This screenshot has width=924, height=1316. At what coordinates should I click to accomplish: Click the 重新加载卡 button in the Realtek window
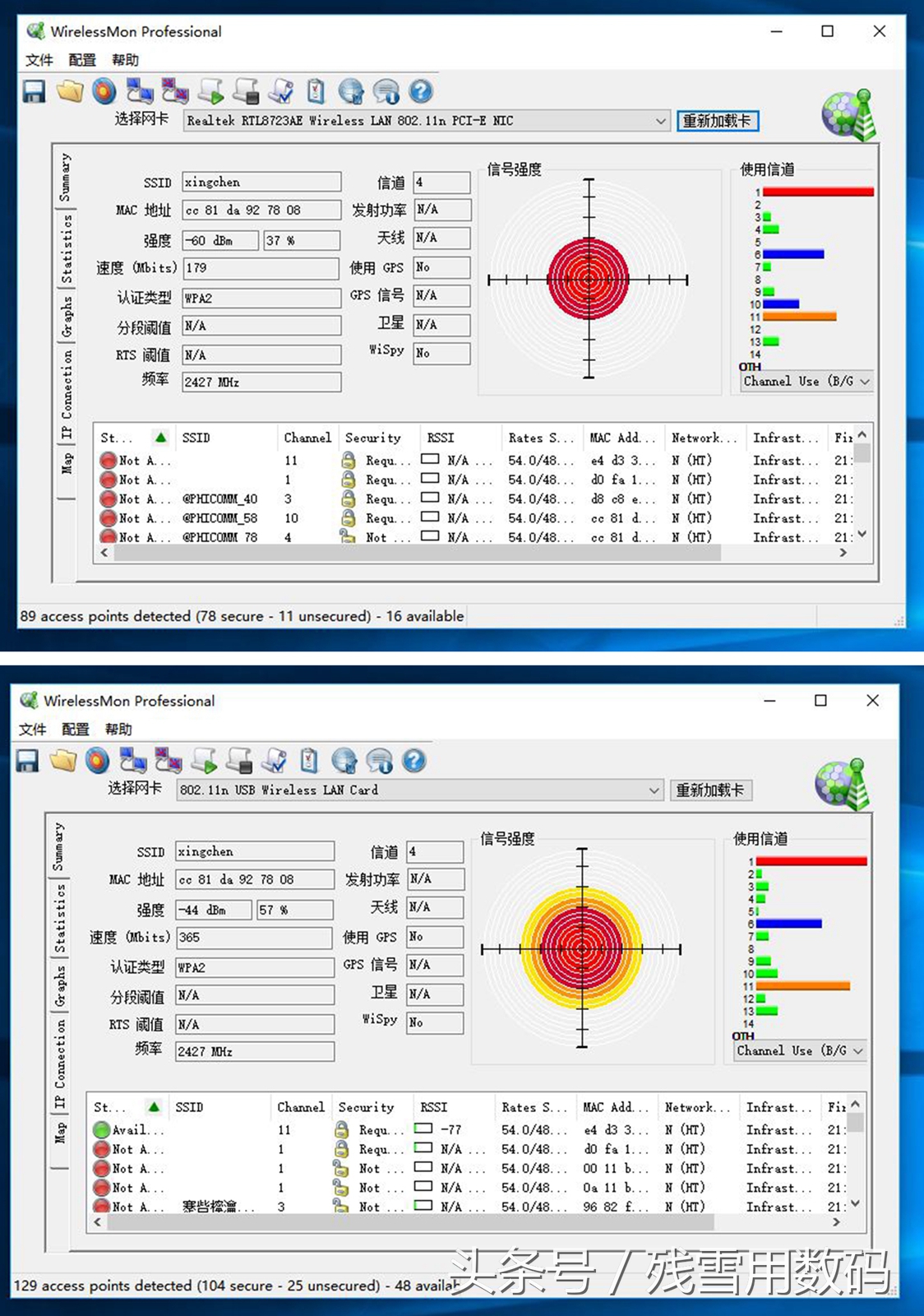coord(718,121)
